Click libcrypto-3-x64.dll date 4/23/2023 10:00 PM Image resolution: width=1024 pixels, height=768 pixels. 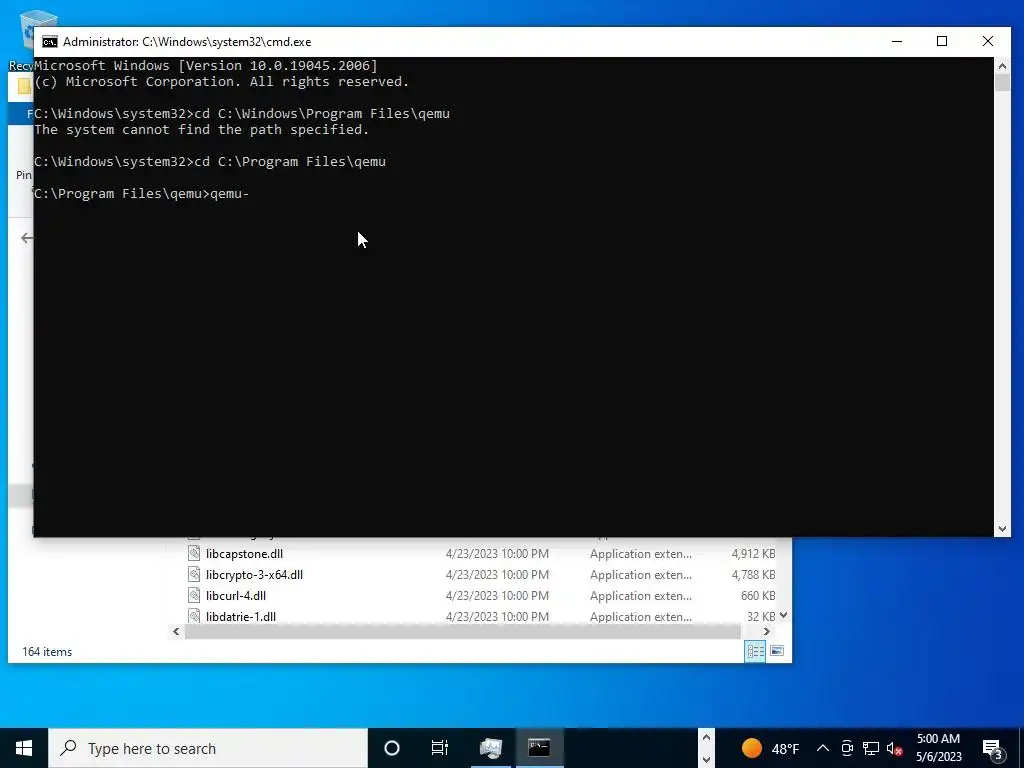pos(497,575)
